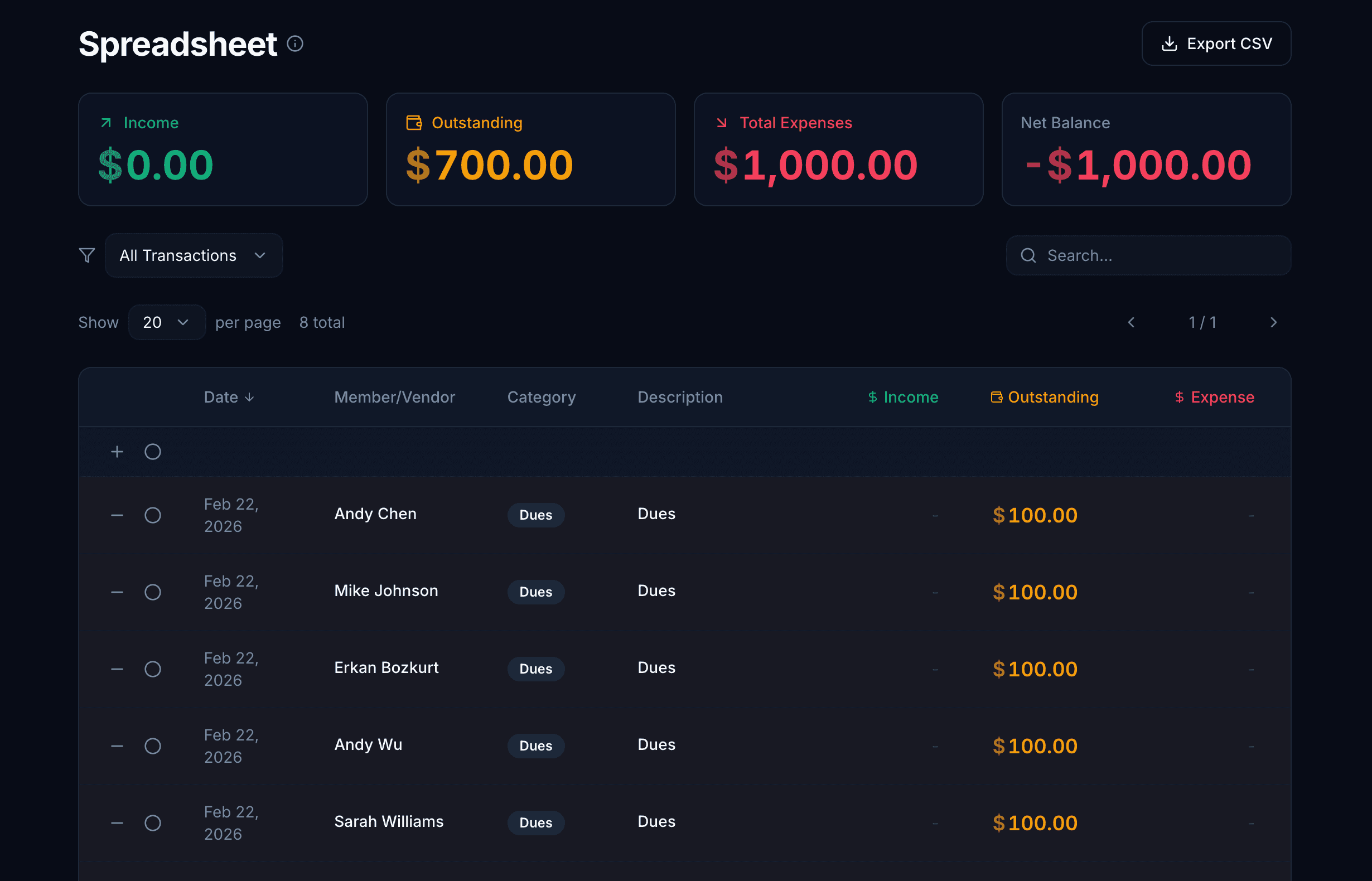This screenshot has height=881, width=1372.
Task: Click the info icon beside Spreadsheet title
Action: point(294,43)
